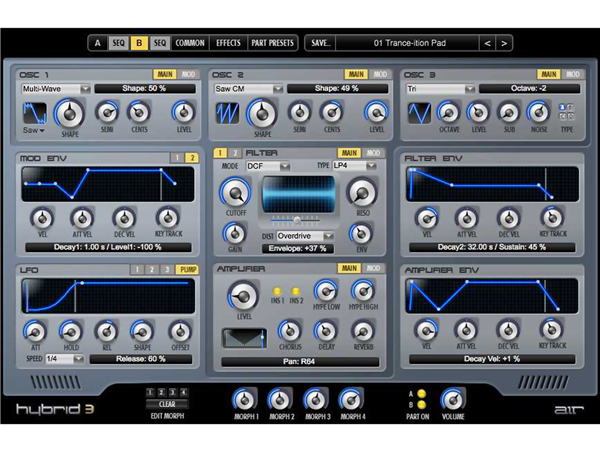Image resolution: width=600 pixels, height=450 pixels.
Task: Switch to the Effects tab
Action: (x=228, y=43)
